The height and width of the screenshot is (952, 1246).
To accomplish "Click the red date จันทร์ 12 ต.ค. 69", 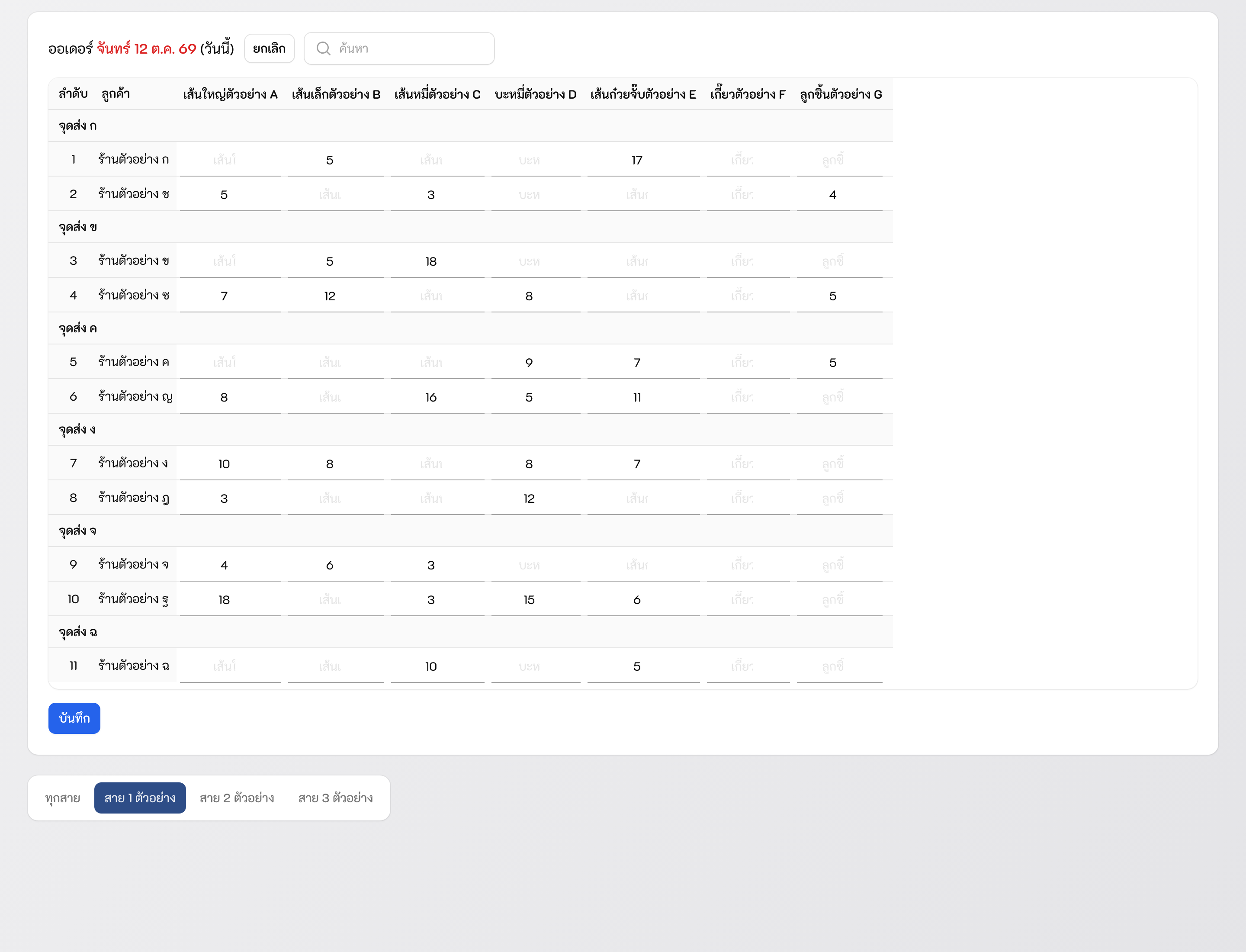I will tap(146, 49).
